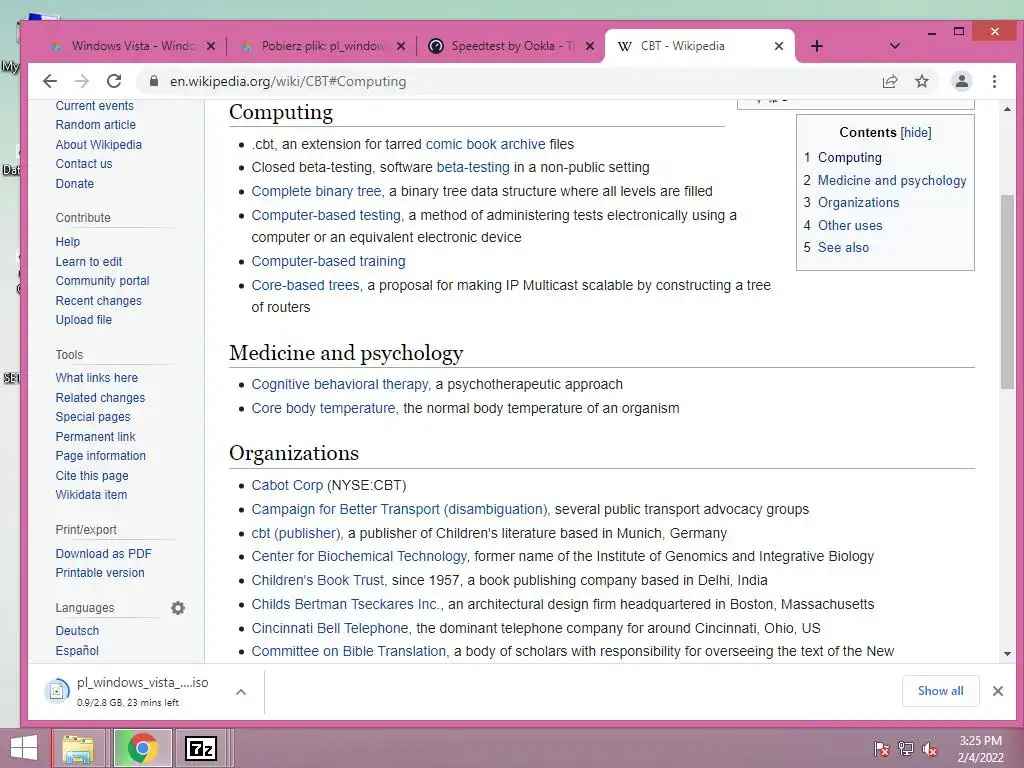Screen dimensions: 1024x768
Task: Close the CBT - Wikipedia tab
Action: tap(778, 46)
